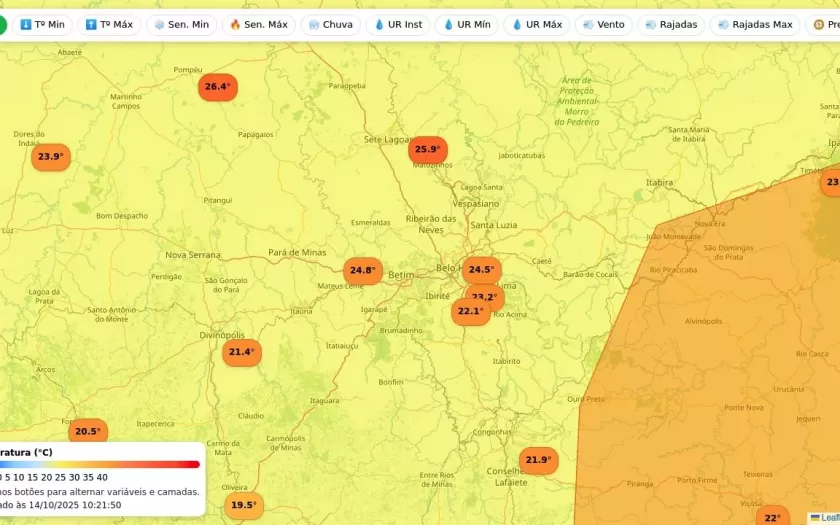Viewport: 840px width, 525px height.
Task: Click the 26.4° station marker near Pompéu
Action: click(217, 87)
